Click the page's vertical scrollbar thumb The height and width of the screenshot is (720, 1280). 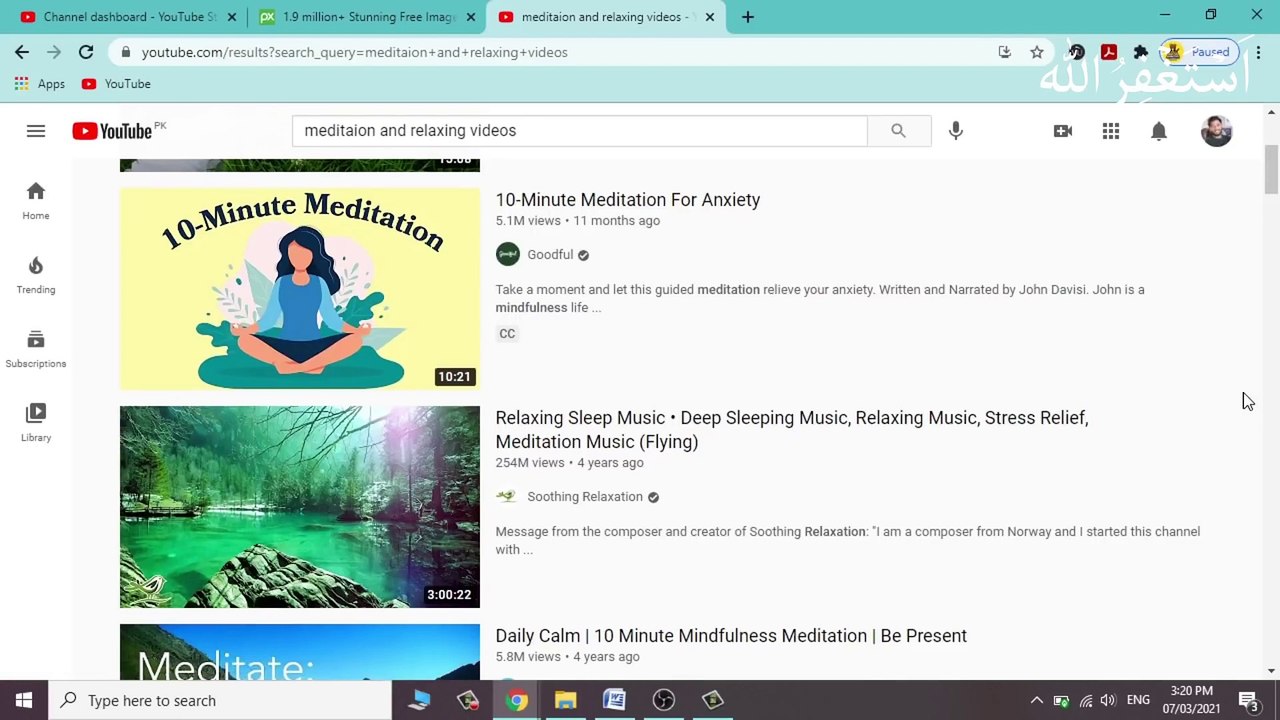[x=1270, y=170]
